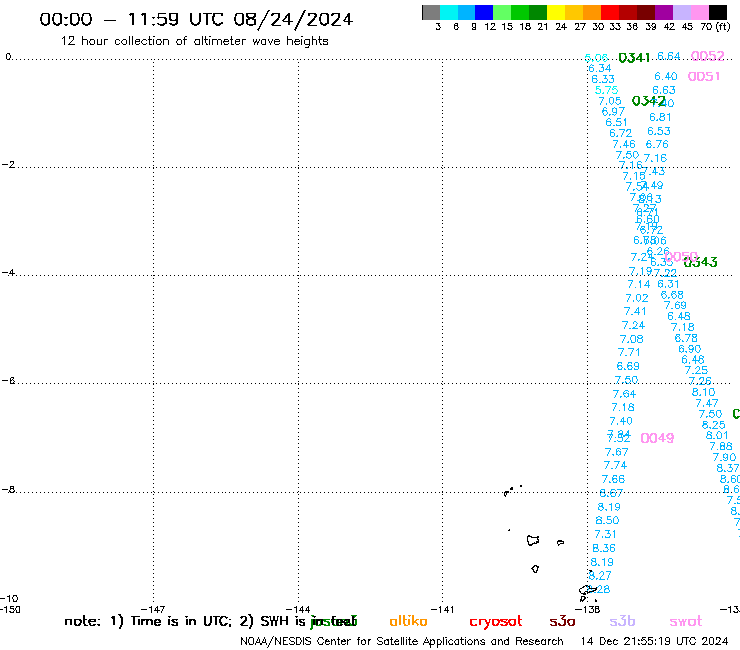Select the purple legend color swatch
The height and width of the screenshot is (650, 740).
coord(664,12)
